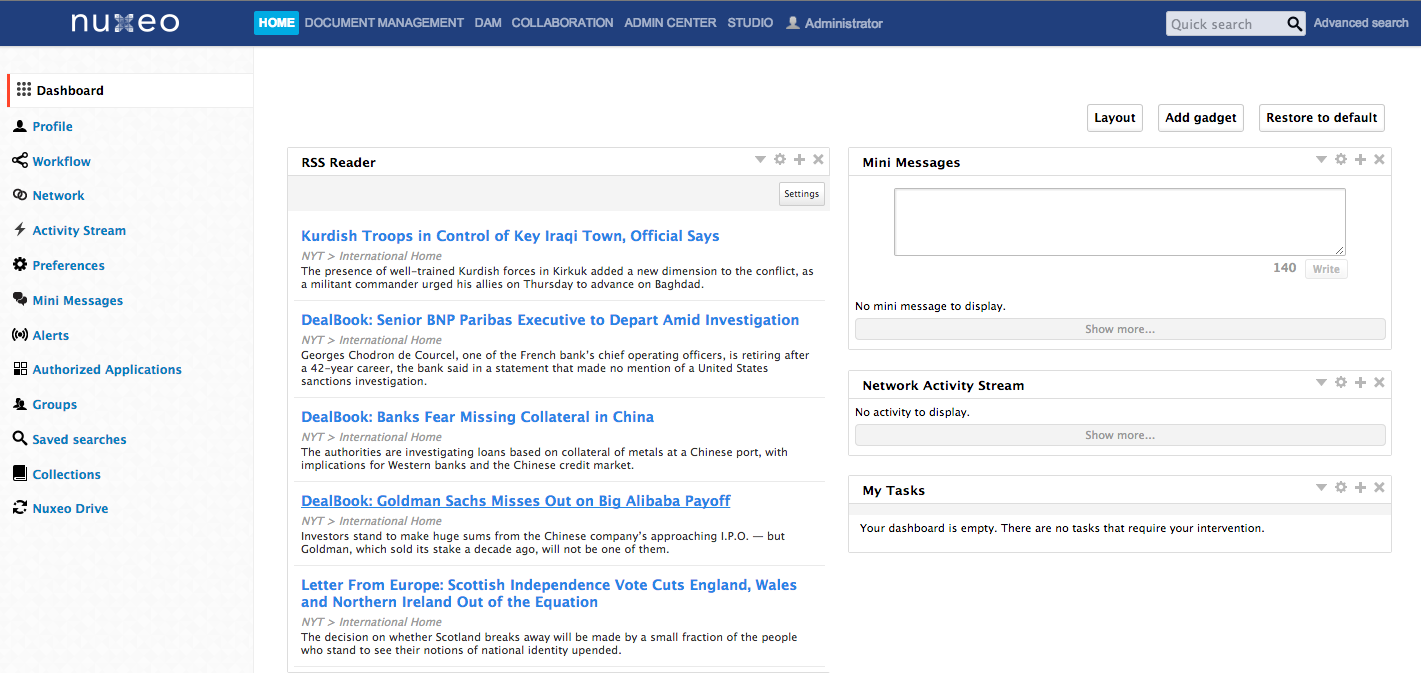Click the Collections book icon
The width and height of the screenshot is (1421, 673).
point(20,474)
